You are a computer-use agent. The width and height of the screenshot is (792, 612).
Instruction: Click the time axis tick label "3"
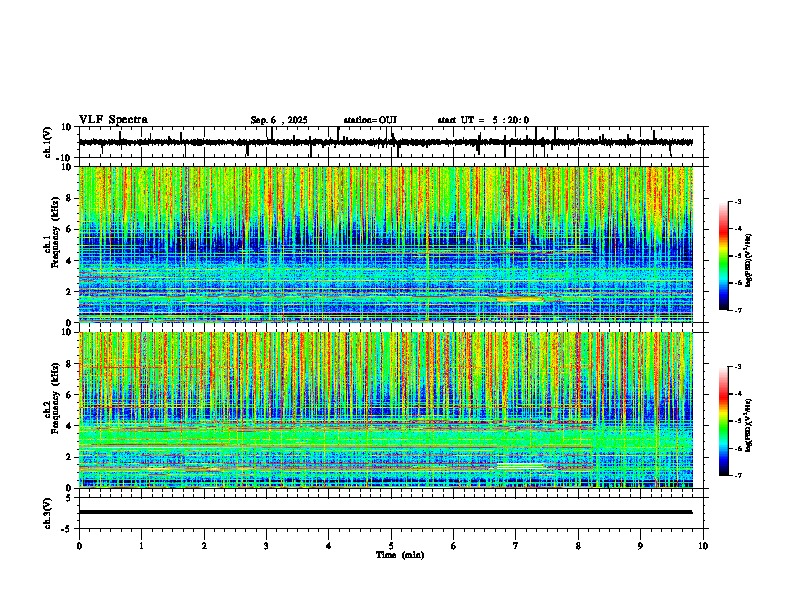[266, 546]
